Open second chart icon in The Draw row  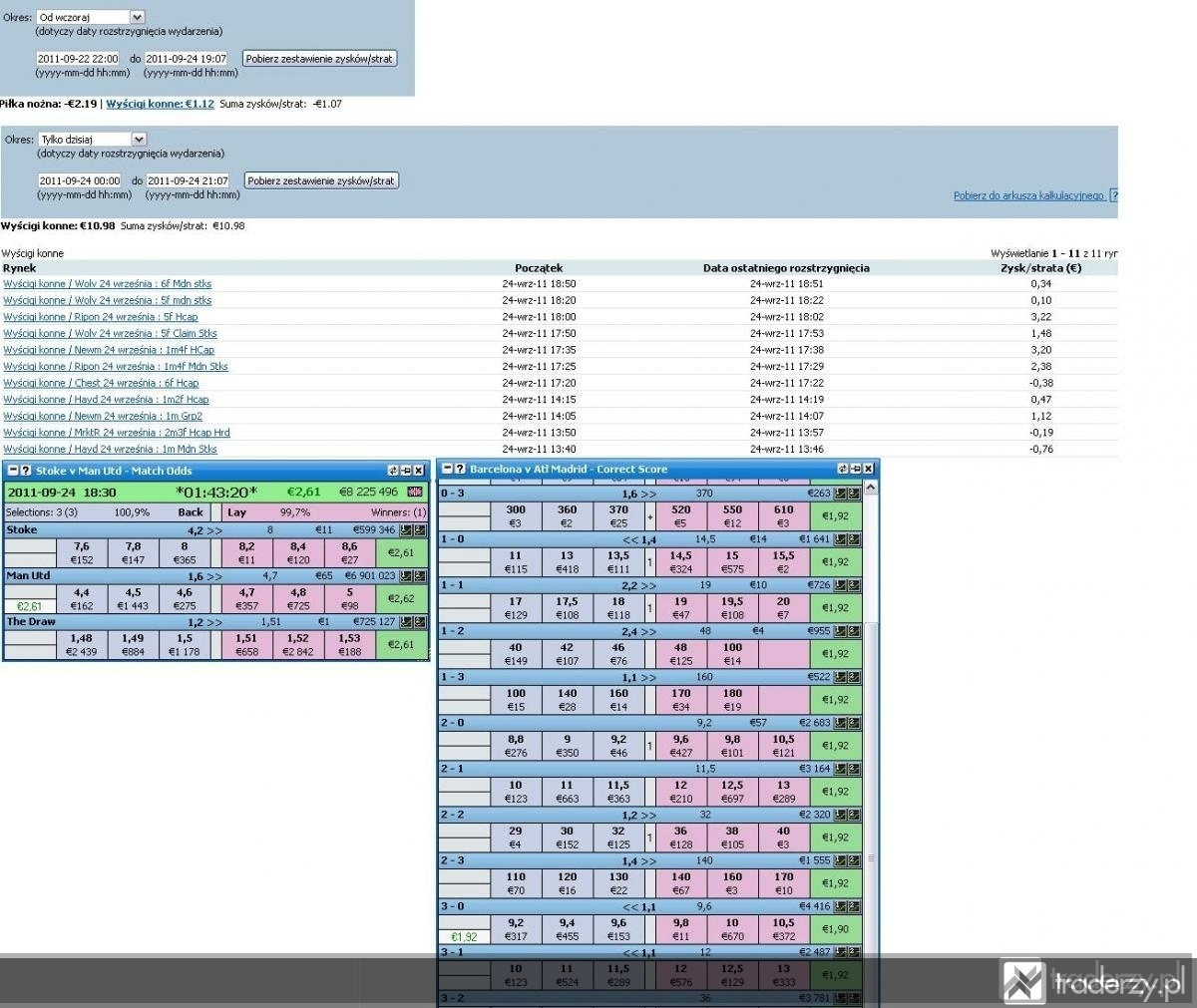[420, 622]
